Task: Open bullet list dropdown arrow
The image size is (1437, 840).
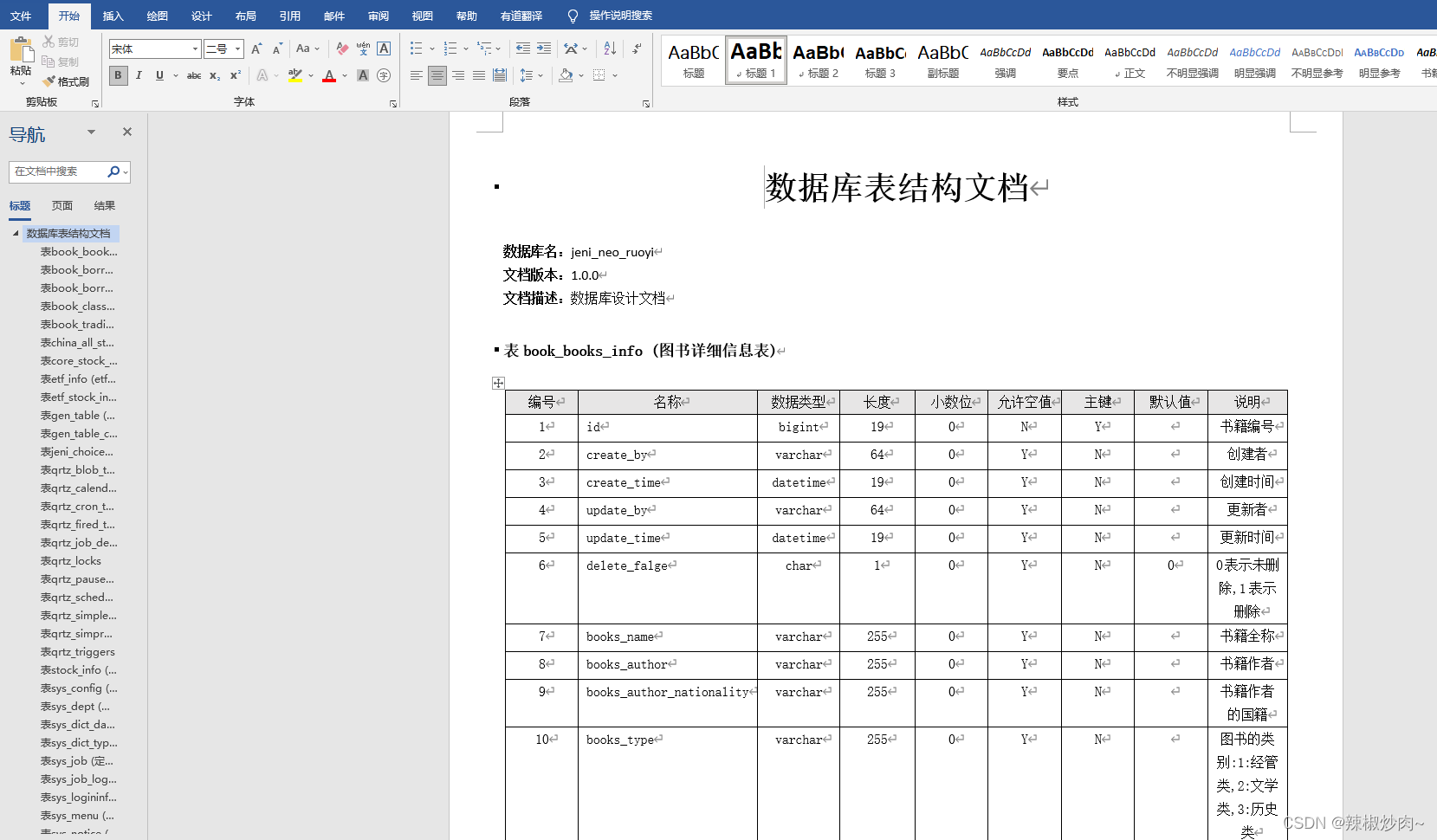Action: pyautogui.click(x=432, y=48)
